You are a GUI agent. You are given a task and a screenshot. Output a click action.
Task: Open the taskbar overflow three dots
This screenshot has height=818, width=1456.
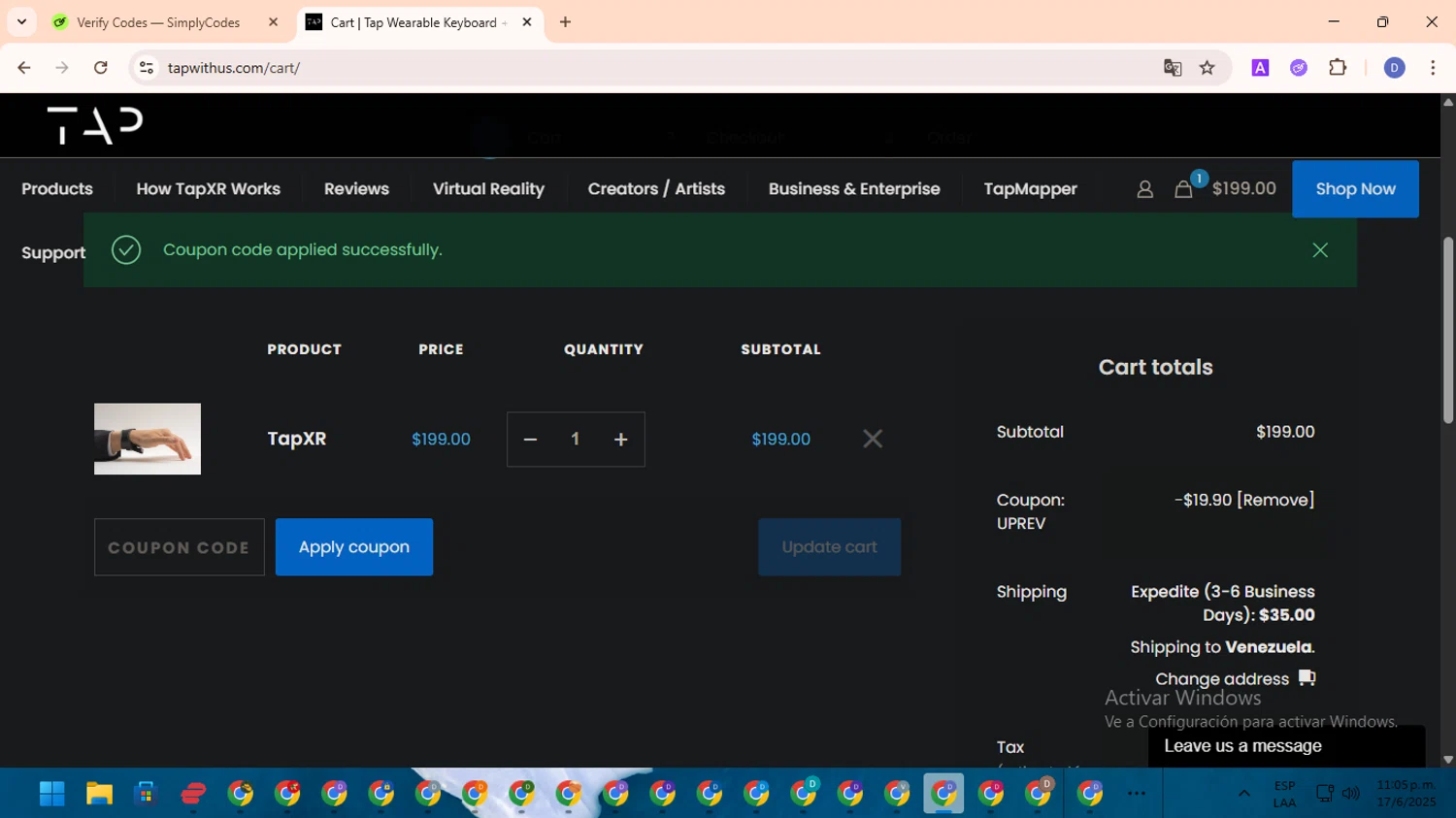click(1137, 794)
